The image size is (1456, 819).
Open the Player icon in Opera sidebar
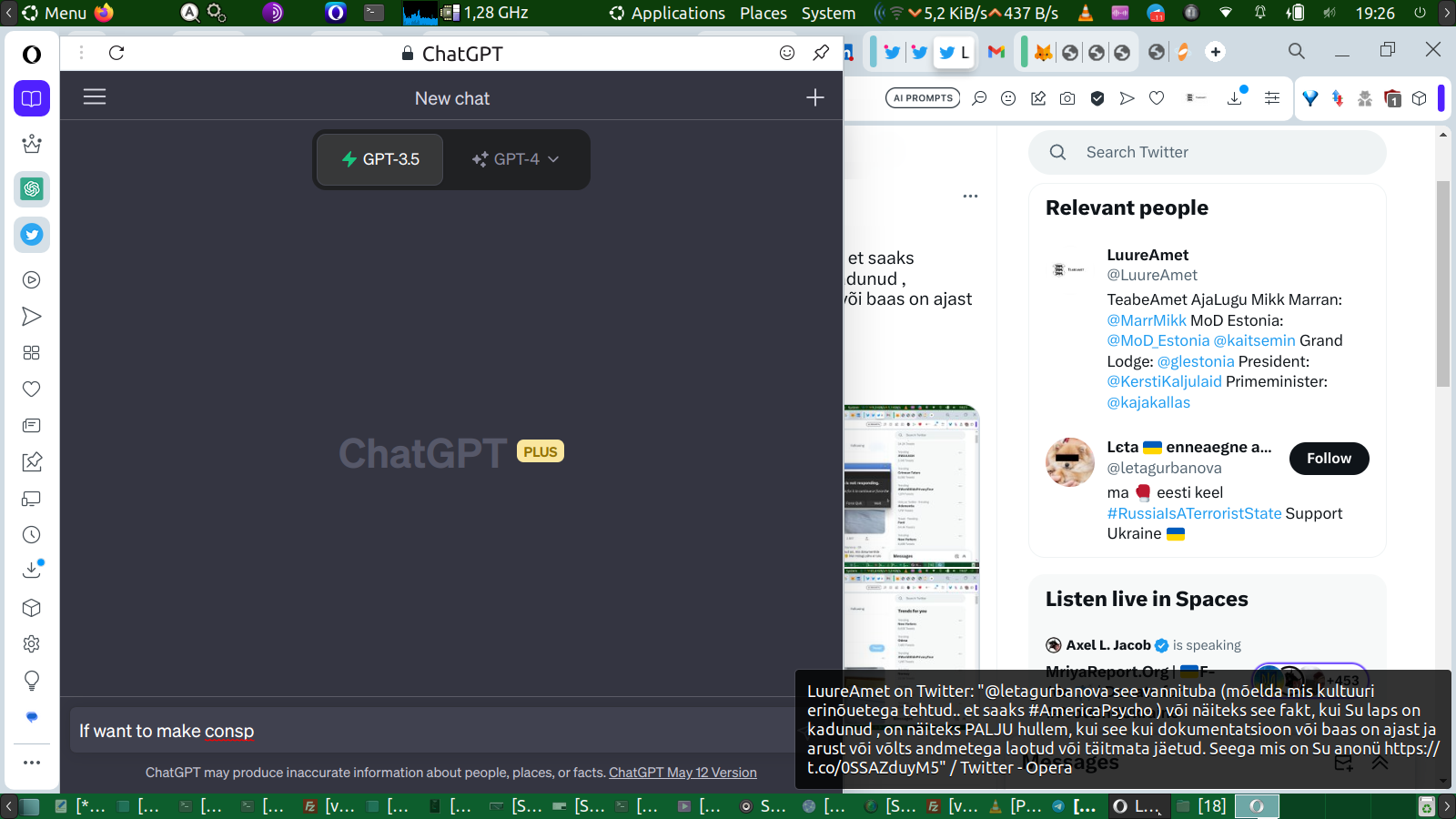(x=32, y=280)
